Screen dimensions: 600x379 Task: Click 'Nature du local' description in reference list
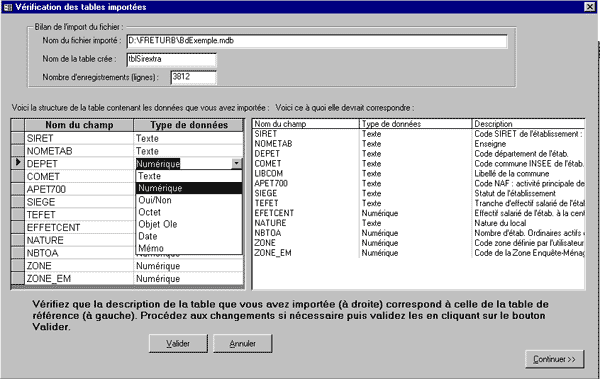500,223
